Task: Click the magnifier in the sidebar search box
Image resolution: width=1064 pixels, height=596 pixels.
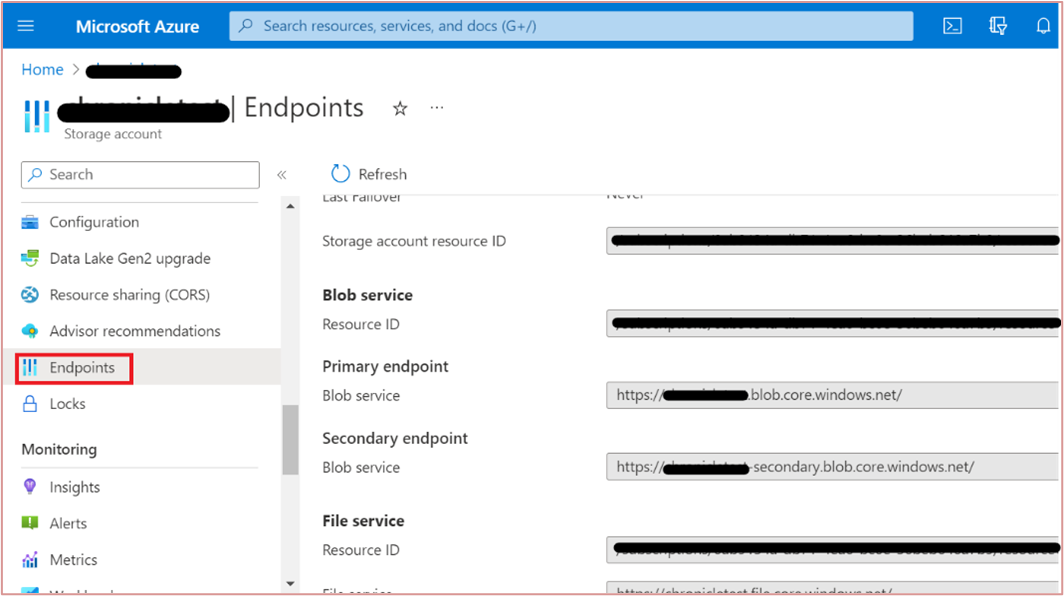Action: [35, 174]
